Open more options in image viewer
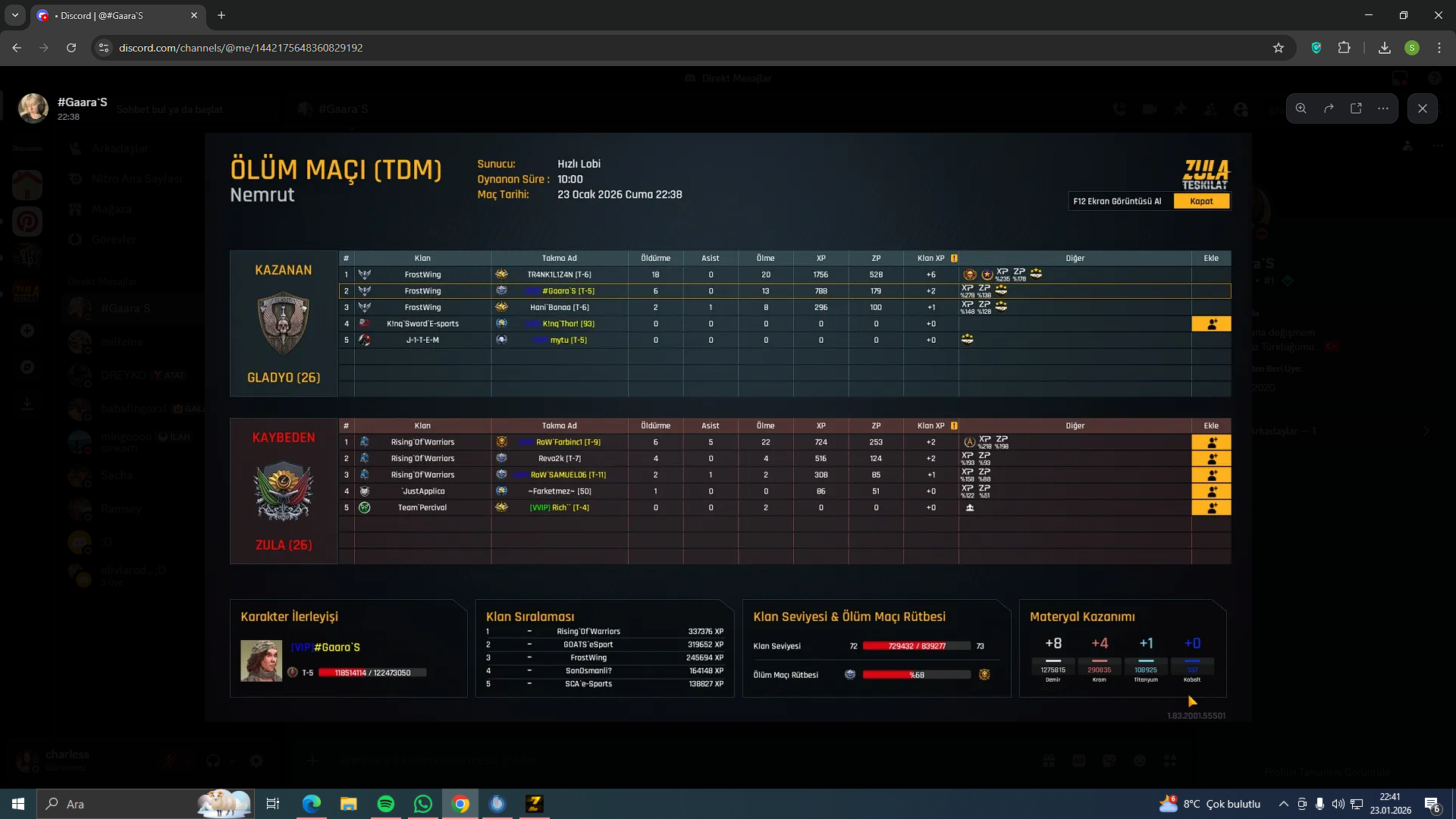1456x819 pixels. click(x=1383, y=108)
